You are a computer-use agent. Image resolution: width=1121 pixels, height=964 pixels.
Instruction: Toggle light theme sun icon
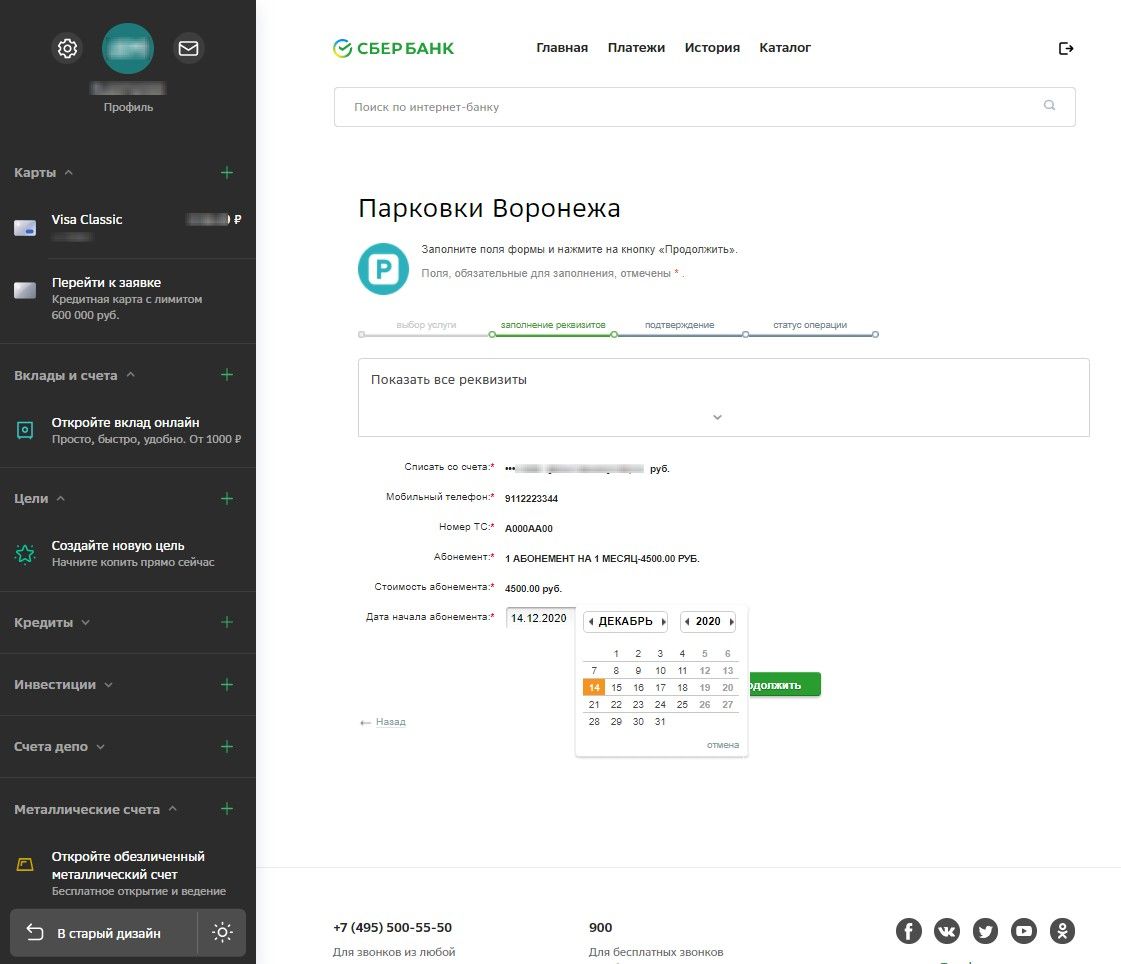coord(222,933)
